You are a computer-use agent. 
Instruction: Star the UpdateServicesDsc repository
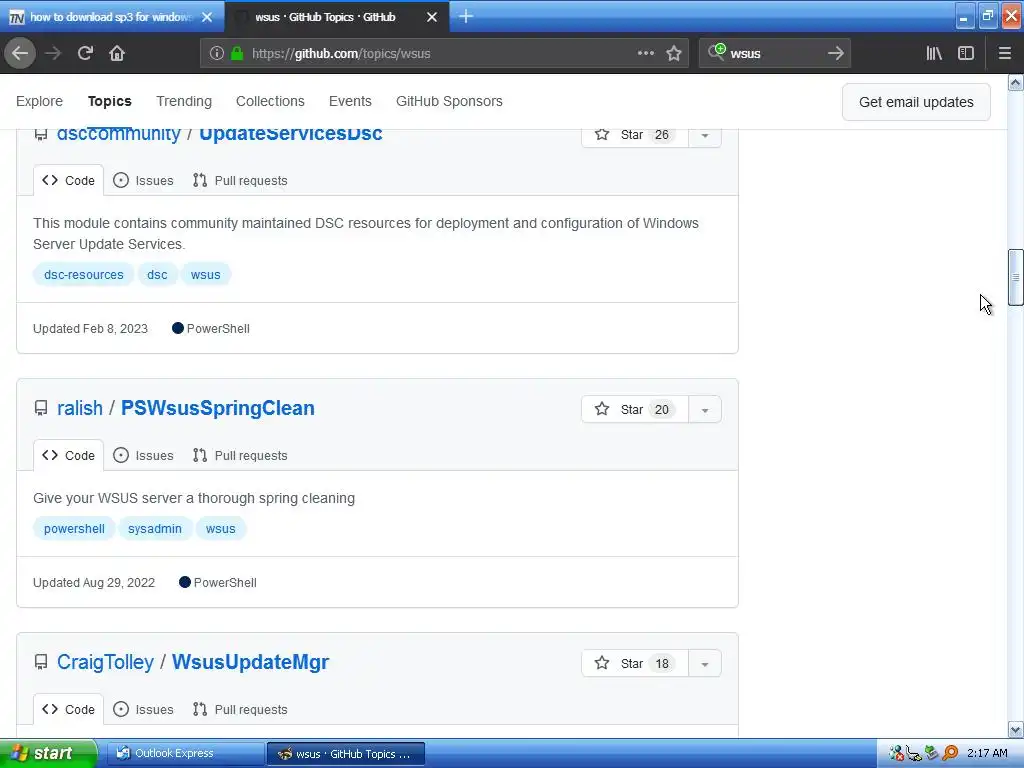pyautogui.click(x=635, y=135)
